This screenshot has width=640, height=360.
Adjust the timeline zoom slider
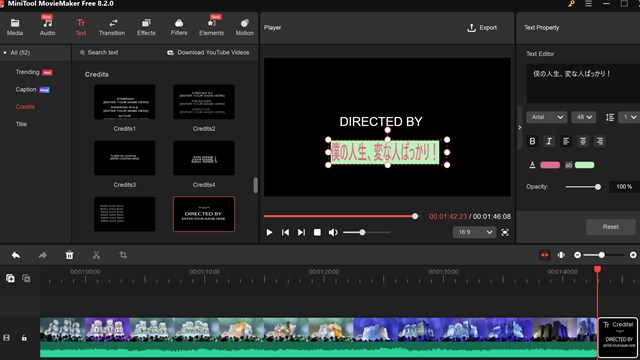[604, 255]
